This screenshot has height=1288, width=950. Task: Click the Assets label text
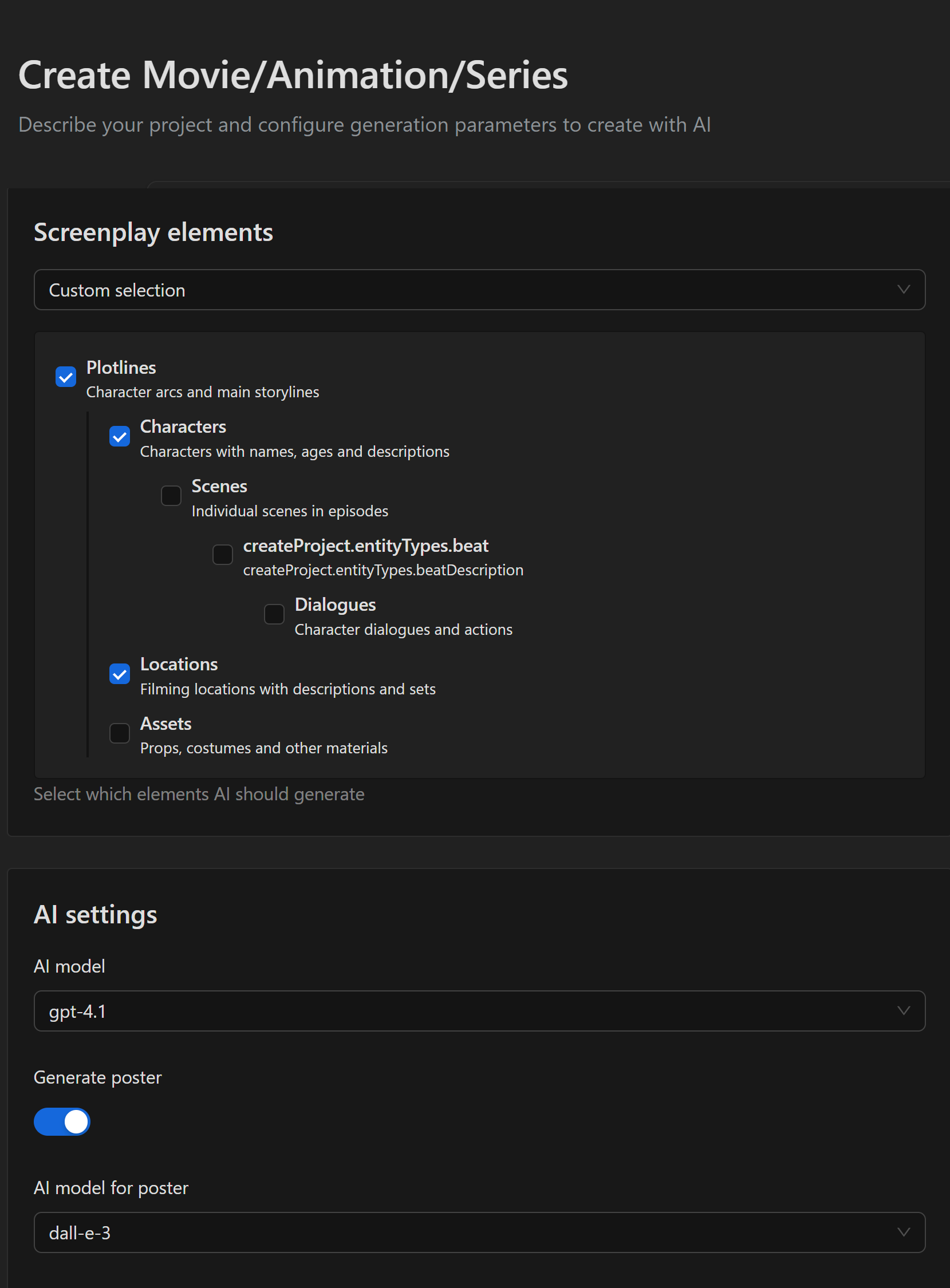point(165,723)
